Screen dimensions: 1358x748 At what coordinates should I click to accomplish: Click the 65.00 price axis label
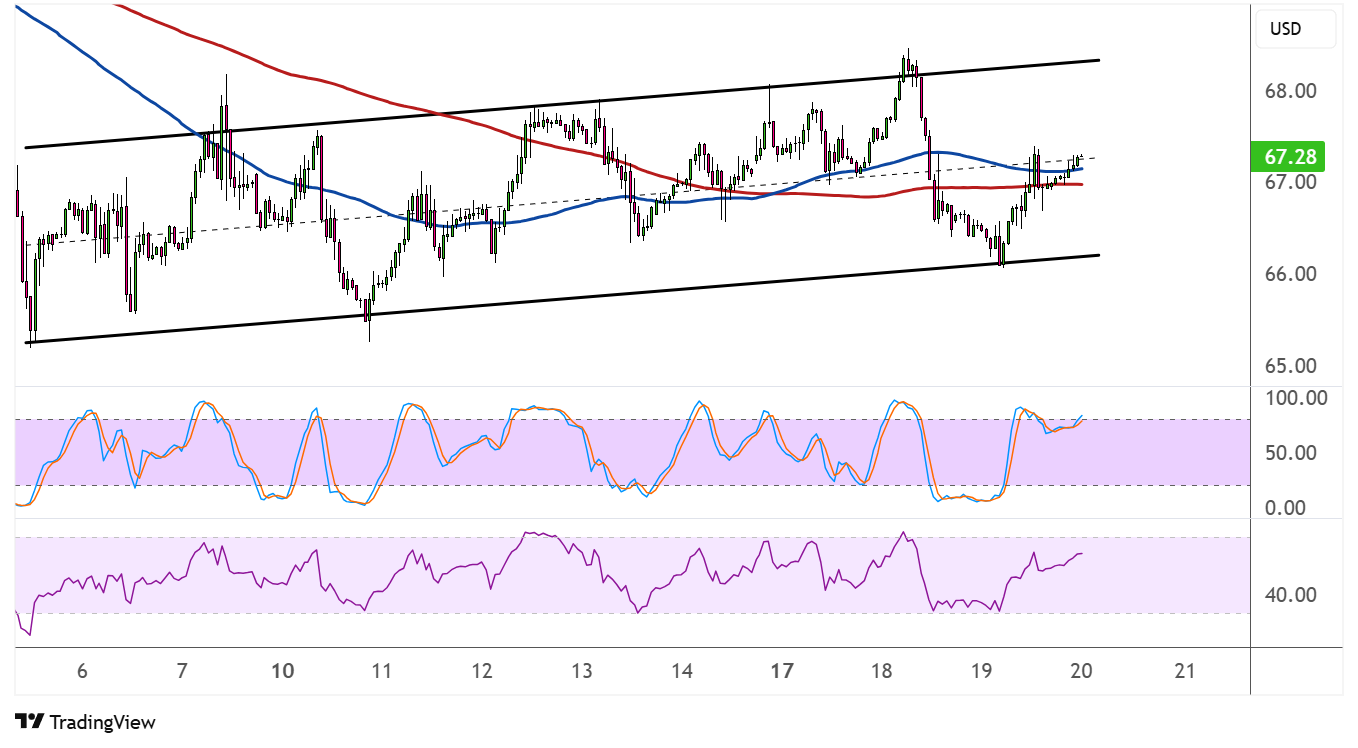1290,365
